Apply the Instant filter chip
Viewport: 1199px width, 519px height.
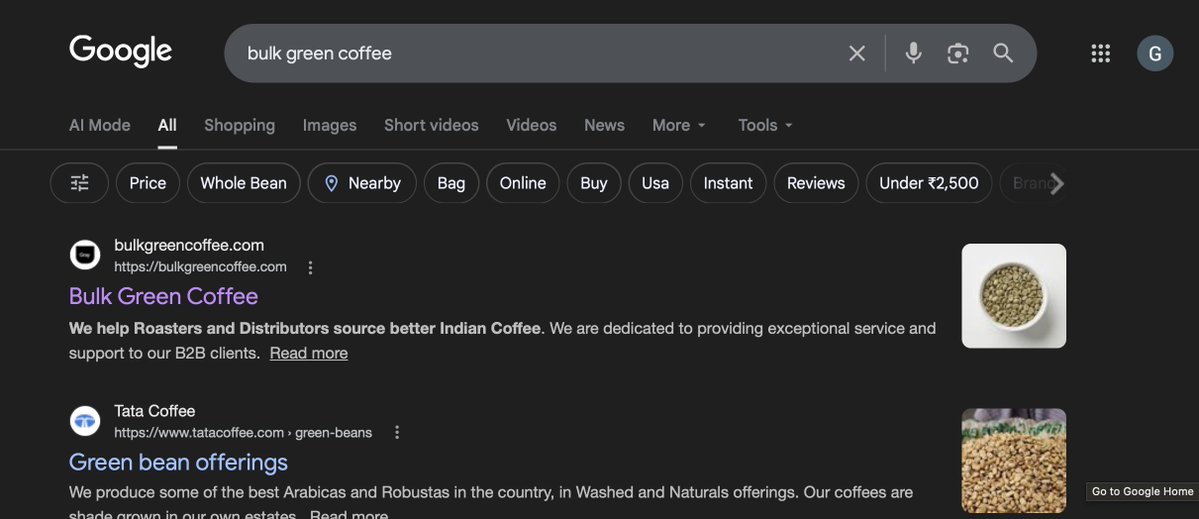728,183
